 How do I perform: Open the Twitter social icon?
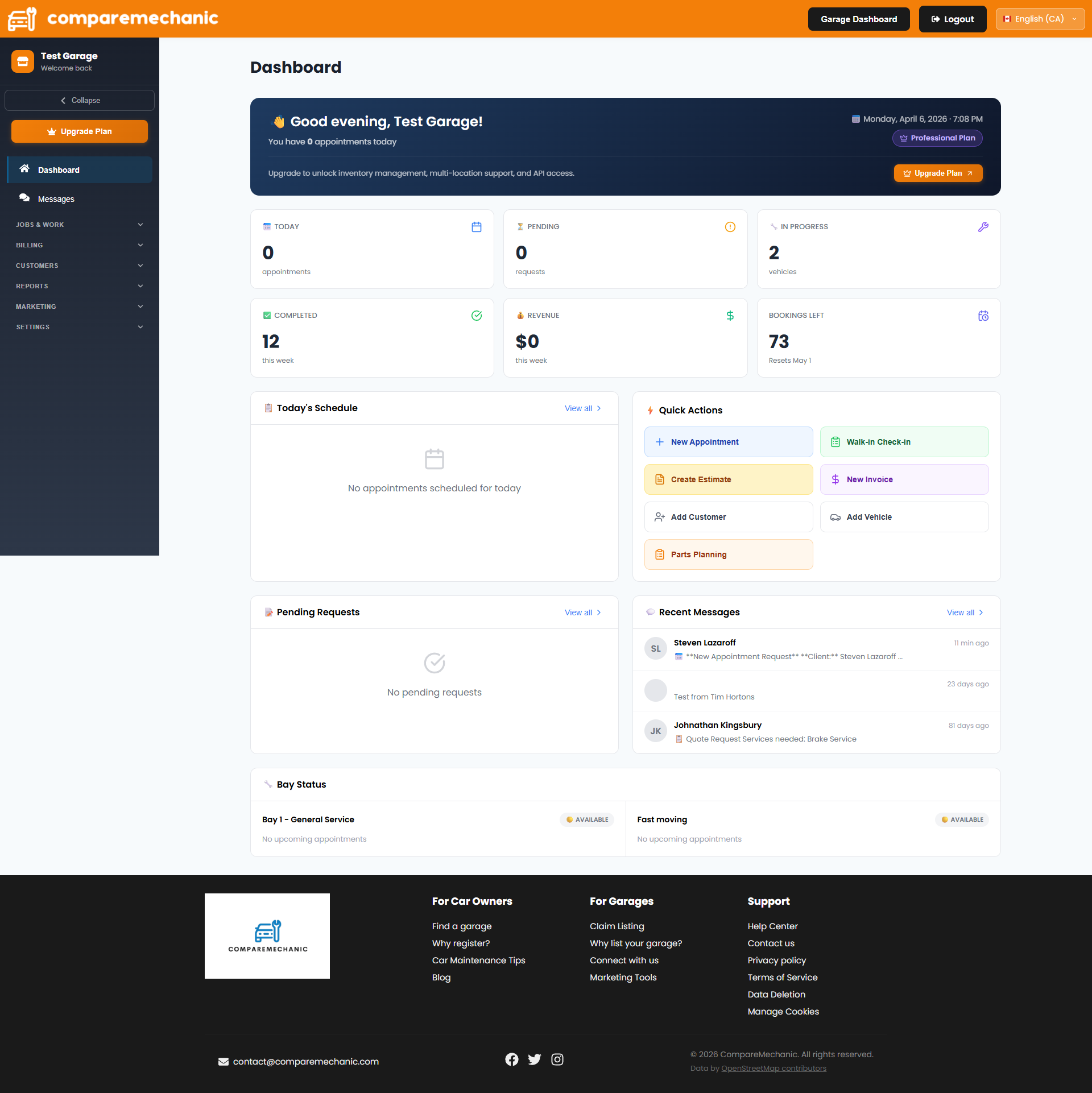[534, 1059]
